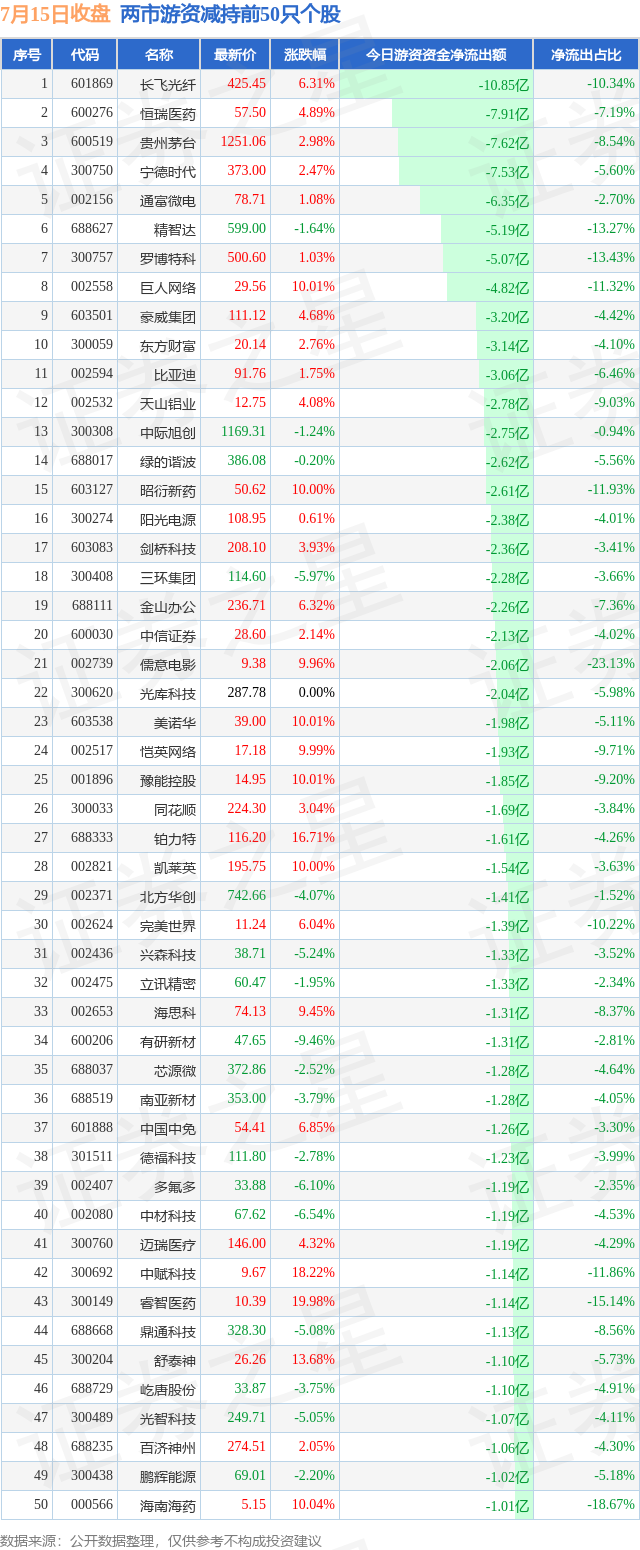Select stock code 300750

(92, 171)
